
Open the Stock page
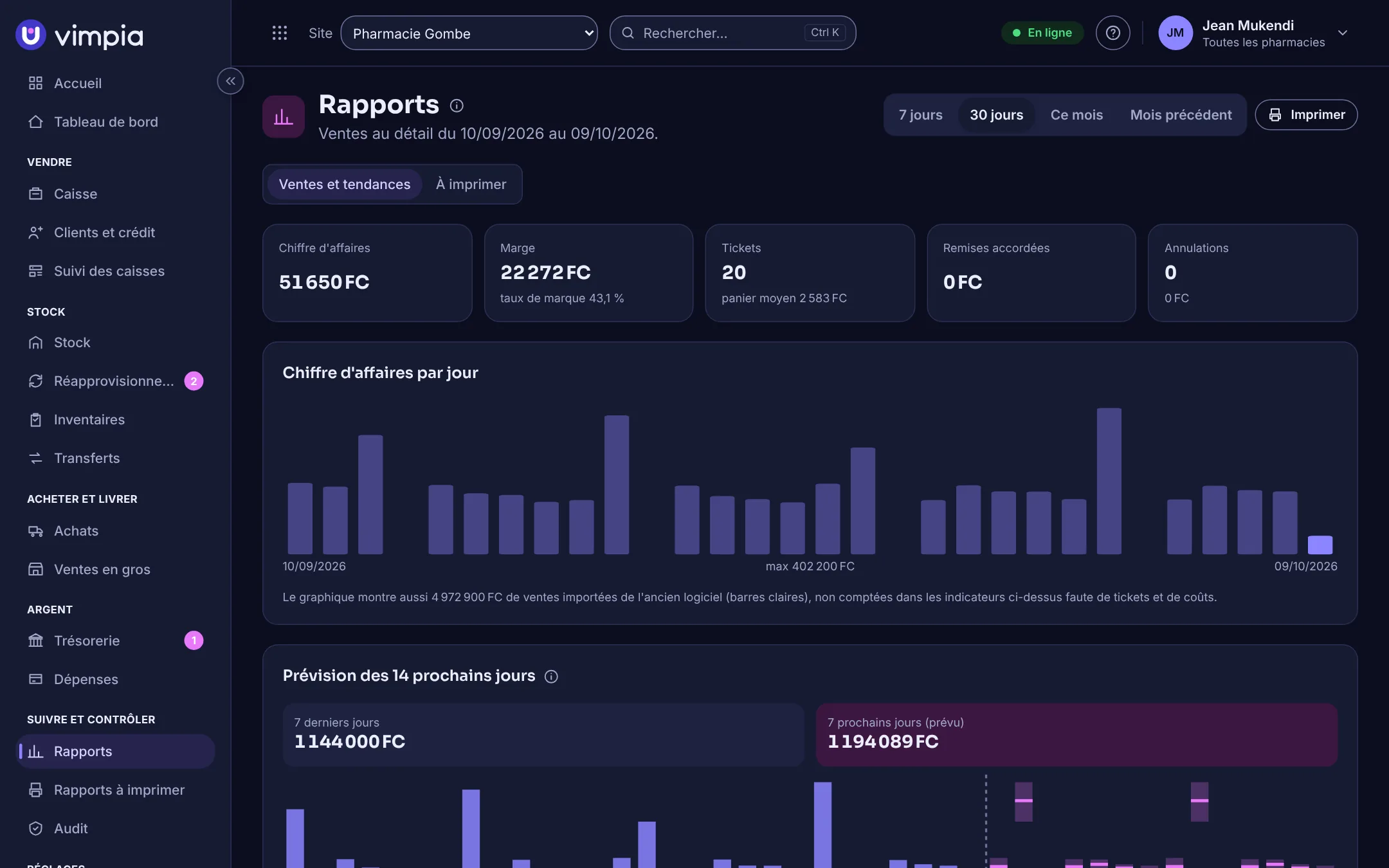115,342
